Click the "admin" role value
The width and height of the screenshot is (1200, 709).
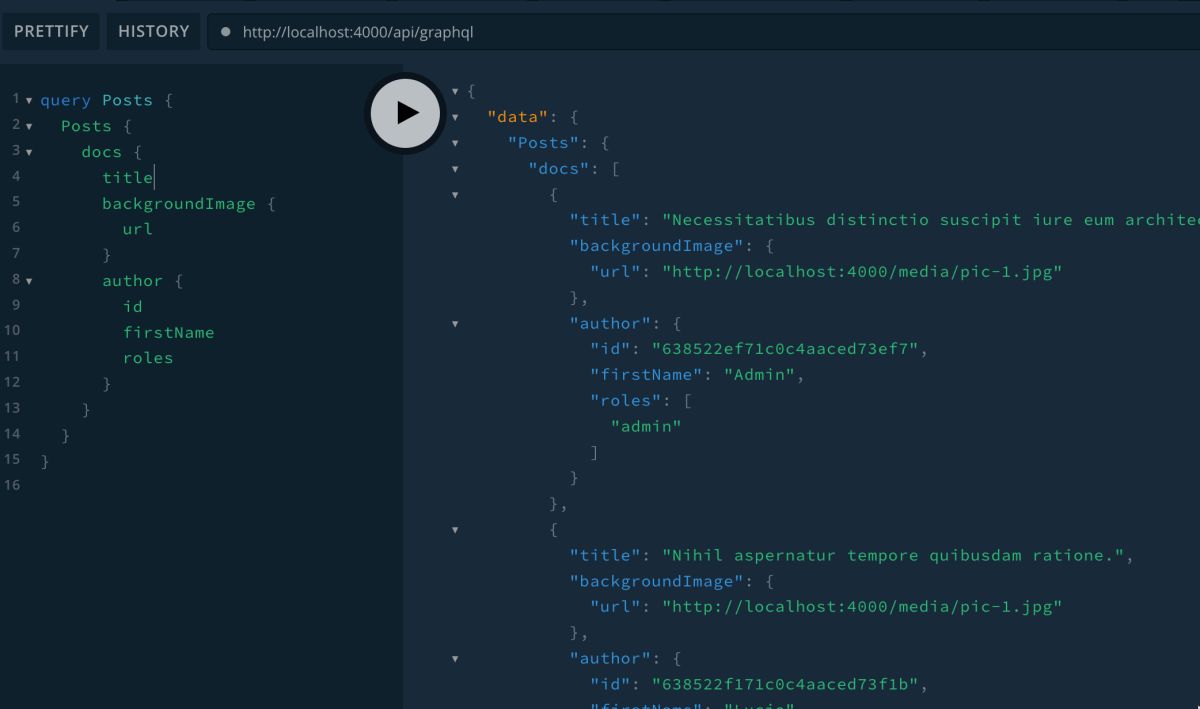tap(646, 426)
